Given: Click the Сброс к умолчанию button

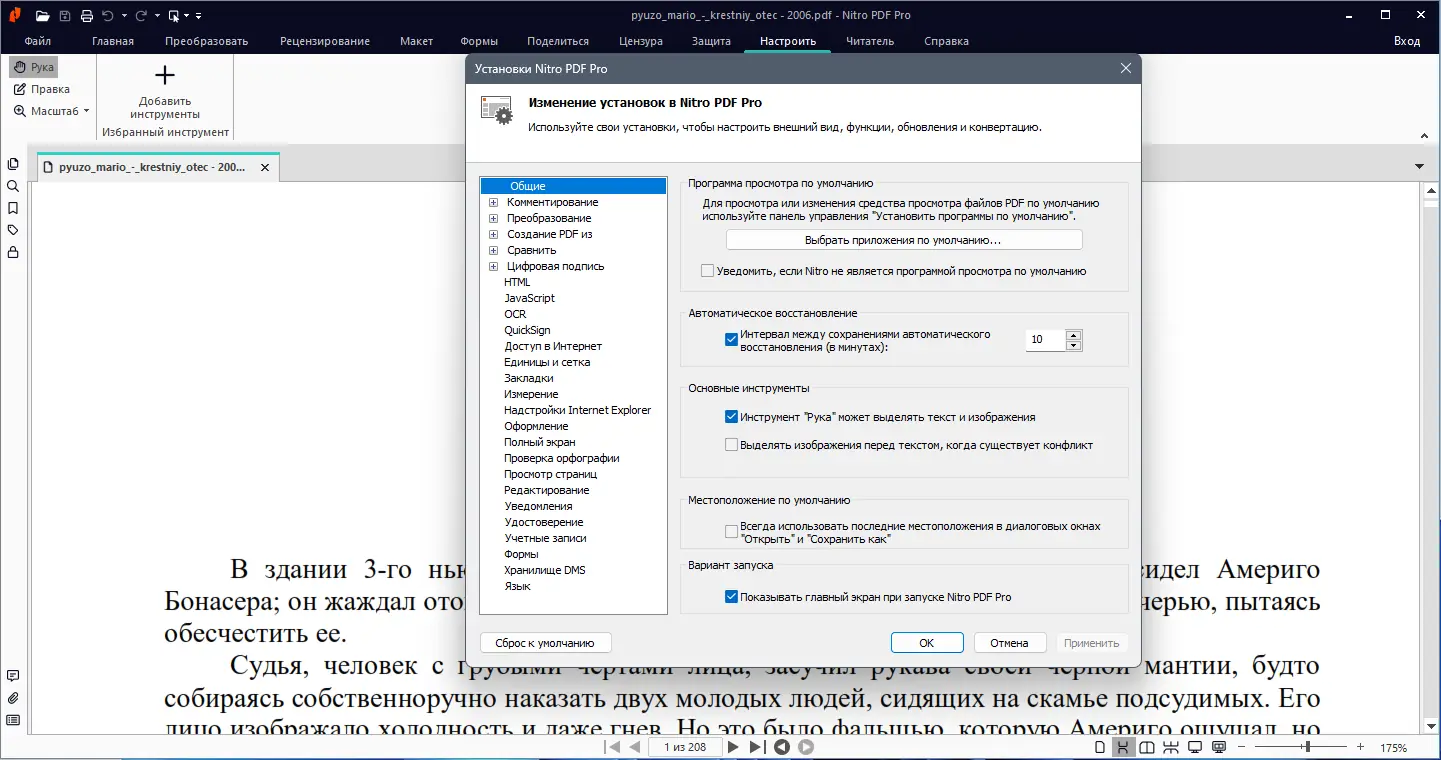Looking at the screenshot, I should pyautogui.click(x=546, y=643).
